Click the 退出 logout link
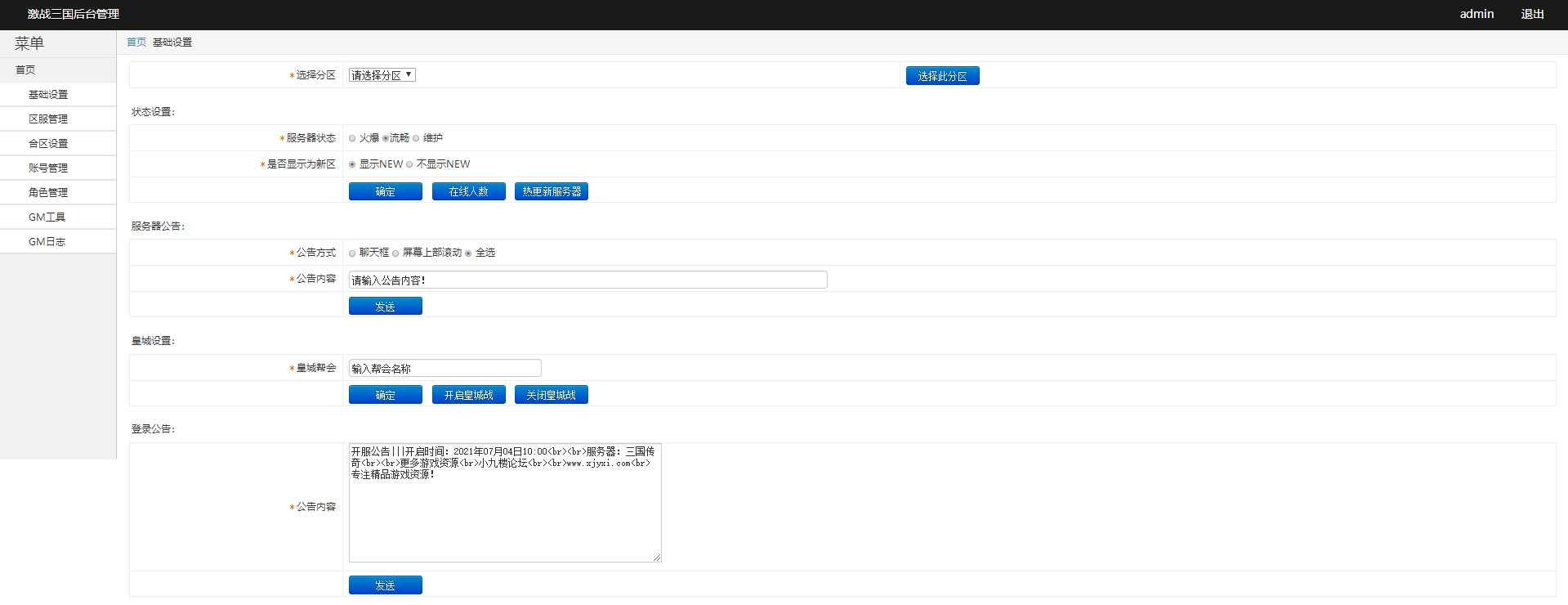The width and height of the screenshot is (1568, 605). click(x=1532, y=14)
